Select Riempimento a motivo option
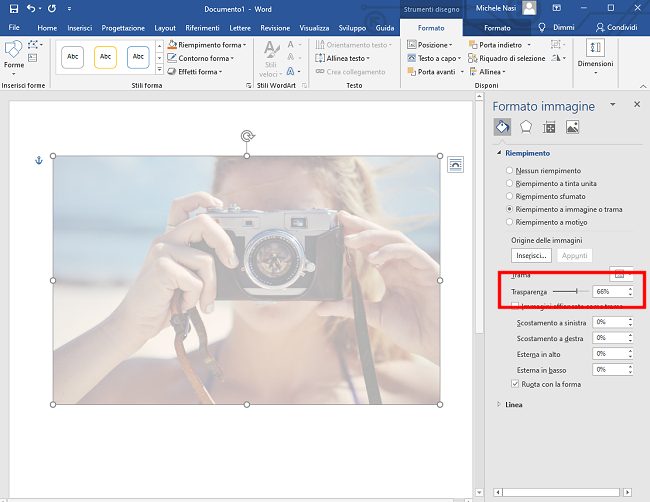The height and width of the screenshot is (502, 650). pos(509,222)
